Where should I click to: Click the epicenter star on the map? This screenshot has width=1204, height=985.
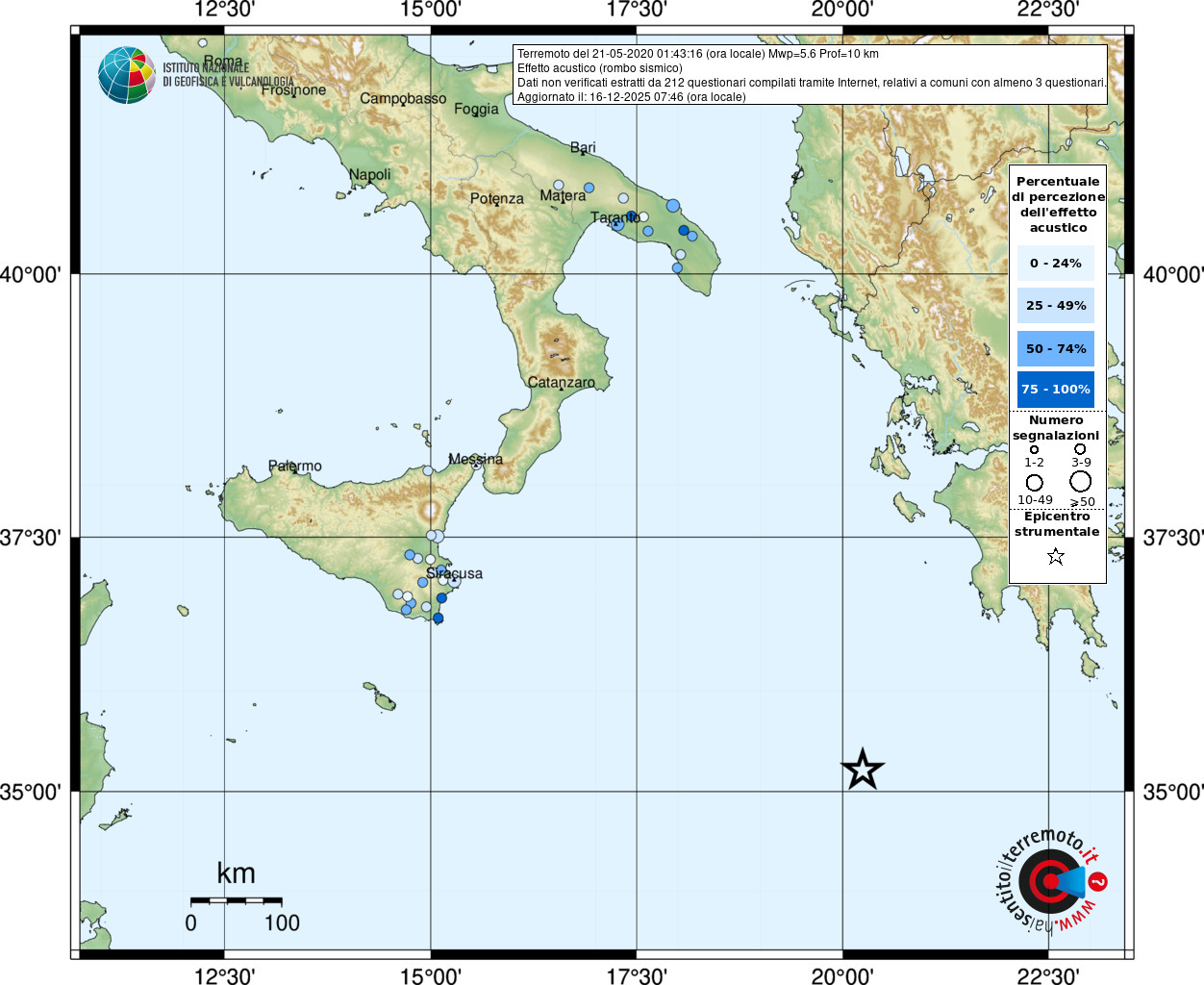click(x=863, y=770)
